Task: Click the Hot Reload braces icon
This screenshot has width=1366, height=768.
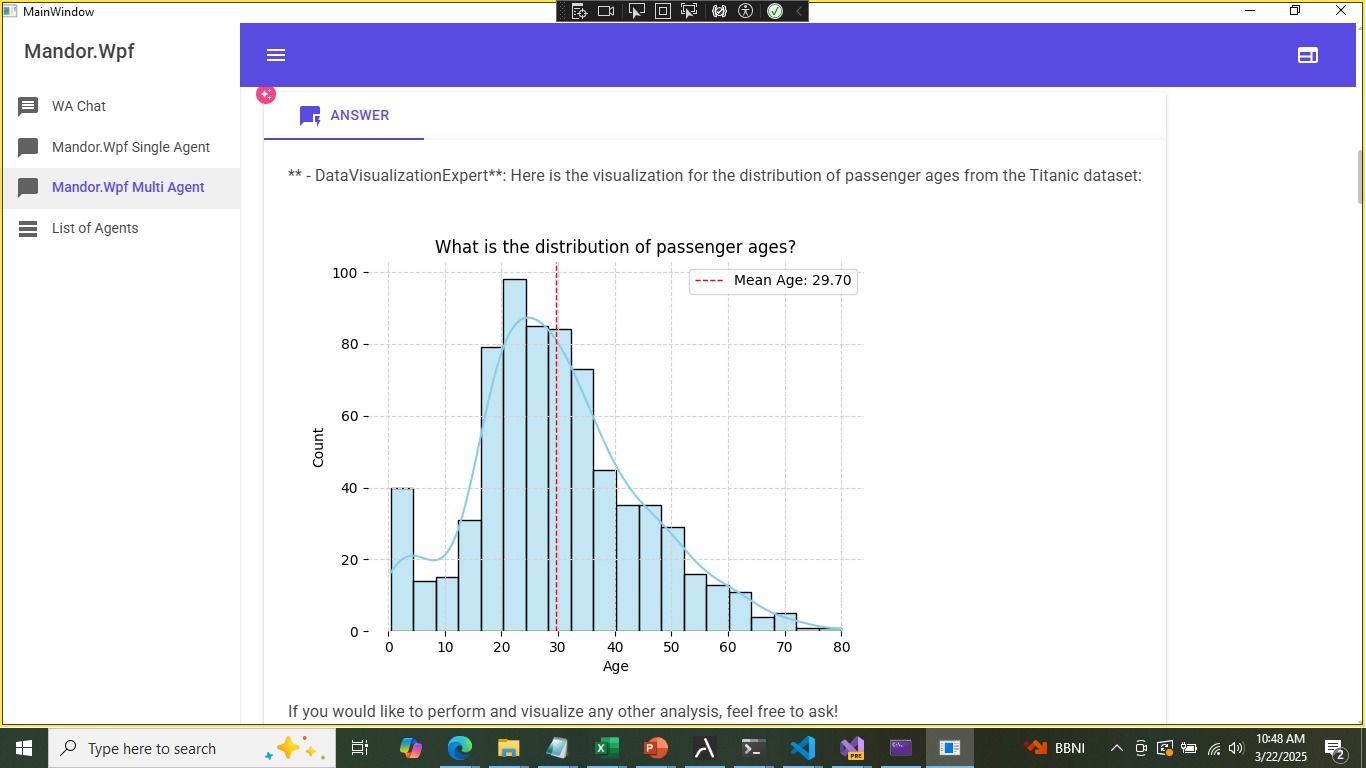Action: point(719,11)
